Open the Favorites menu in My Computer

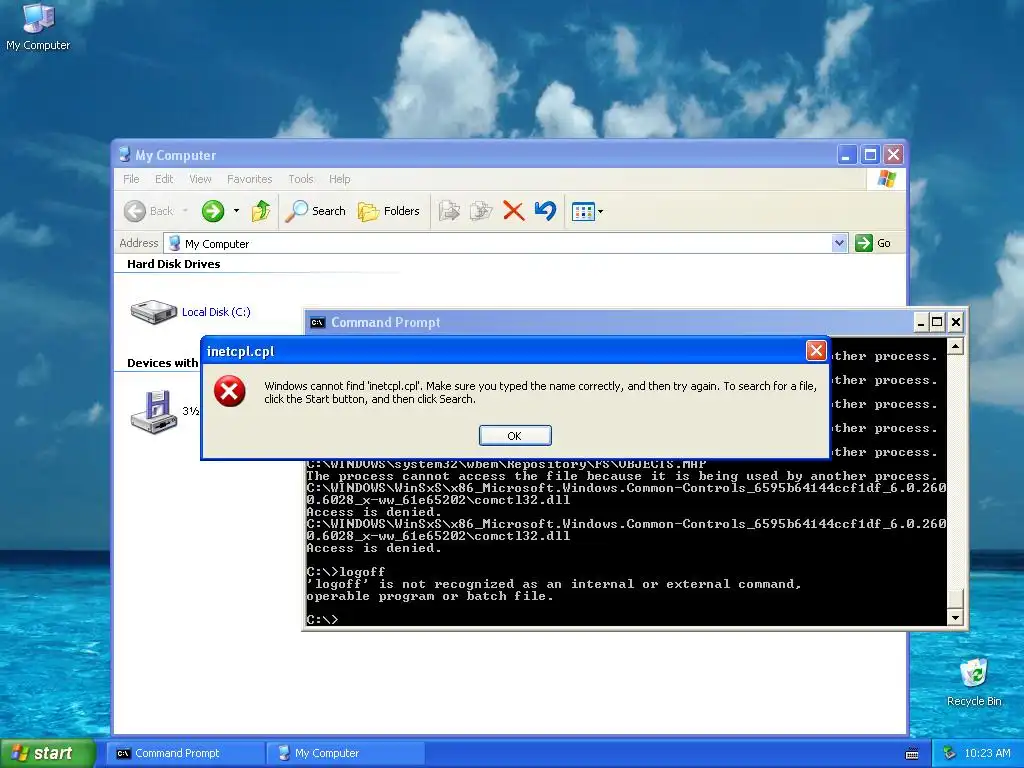249,179
